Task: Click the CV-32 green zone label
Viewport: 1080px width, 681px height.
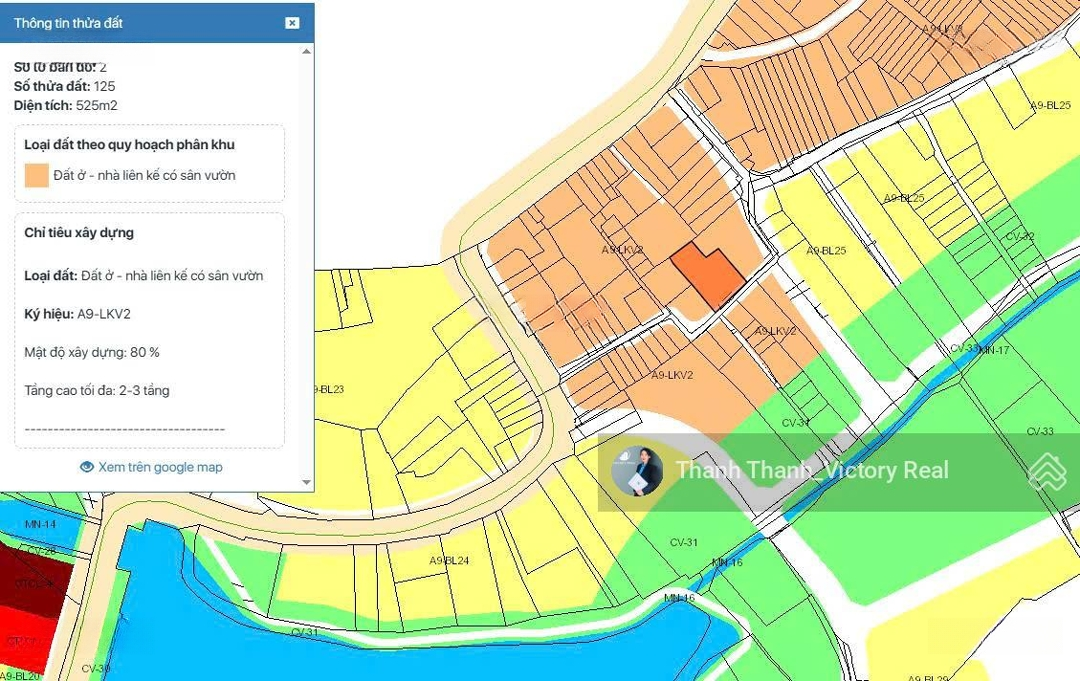Action: click(x=1020, y=237)
